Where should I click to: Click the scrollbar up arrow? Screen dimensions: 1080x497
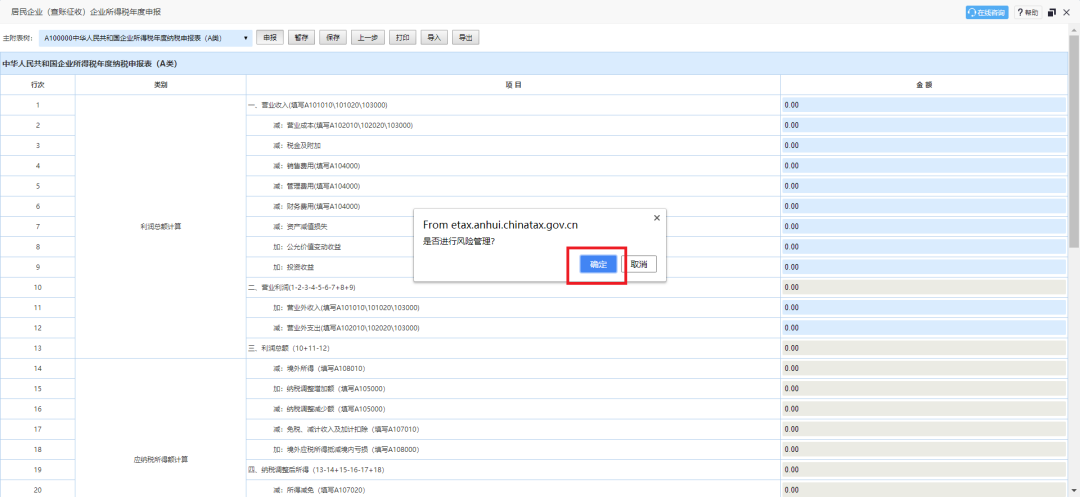(1074, 29)
